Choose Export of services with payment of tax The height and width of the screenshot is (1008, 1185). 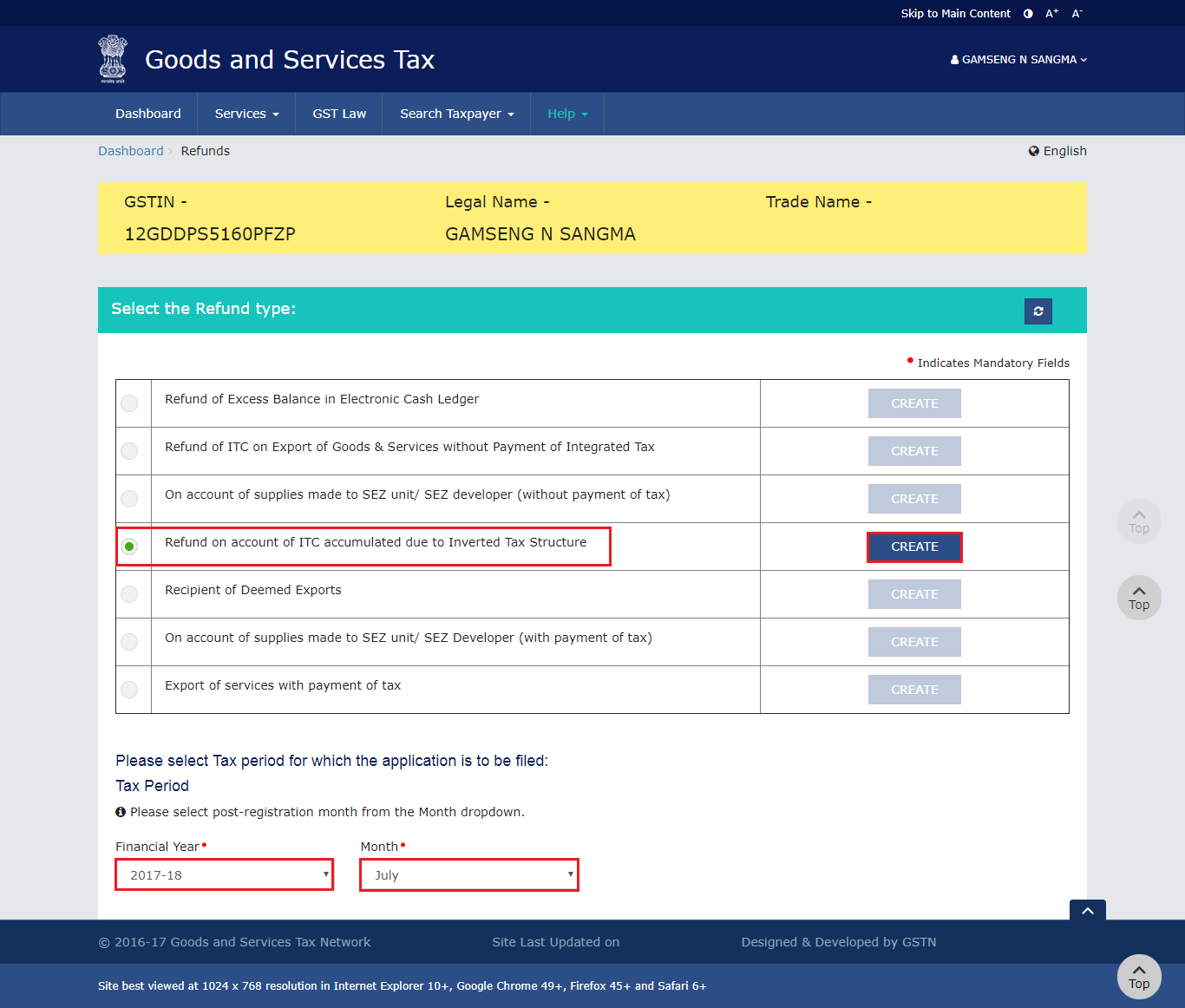click(x=129, y=689)
